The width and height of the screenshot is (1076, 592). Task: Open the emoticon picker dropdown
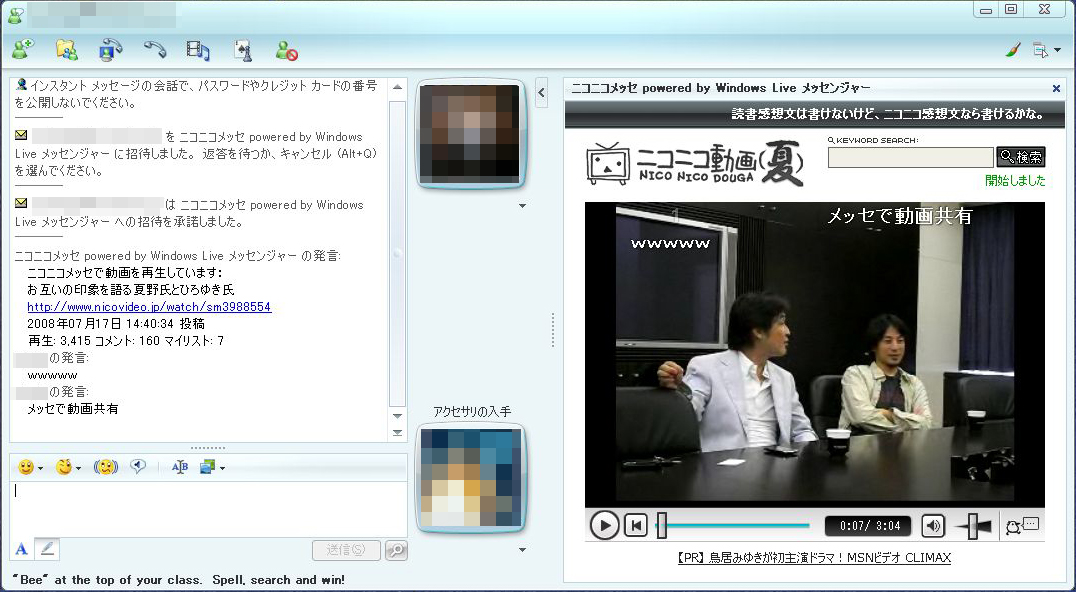point(41,467)
